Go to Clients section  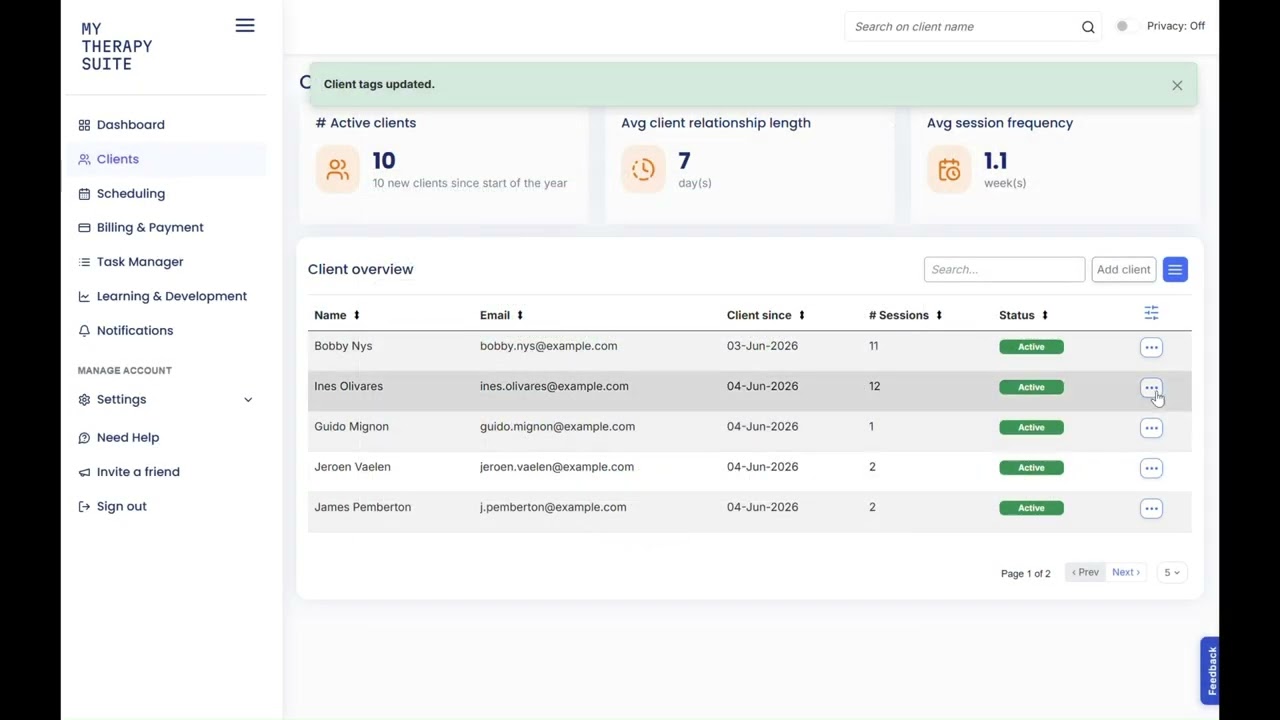(118, 159)
